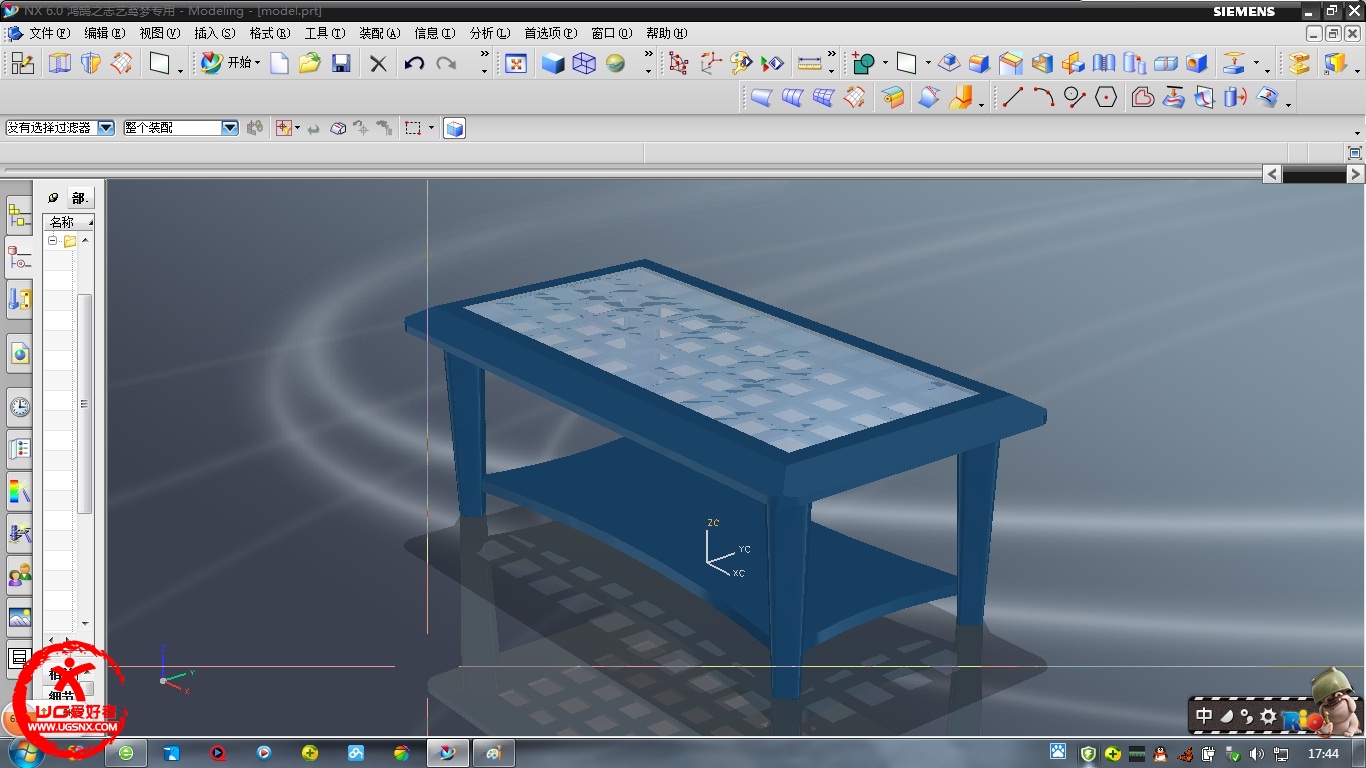Open the color palette sidebar tab

coord(19,491)
